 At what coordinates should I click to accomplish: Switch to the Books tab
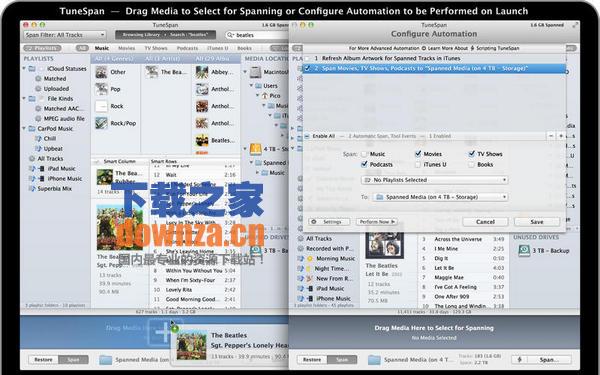coord(244,48)
